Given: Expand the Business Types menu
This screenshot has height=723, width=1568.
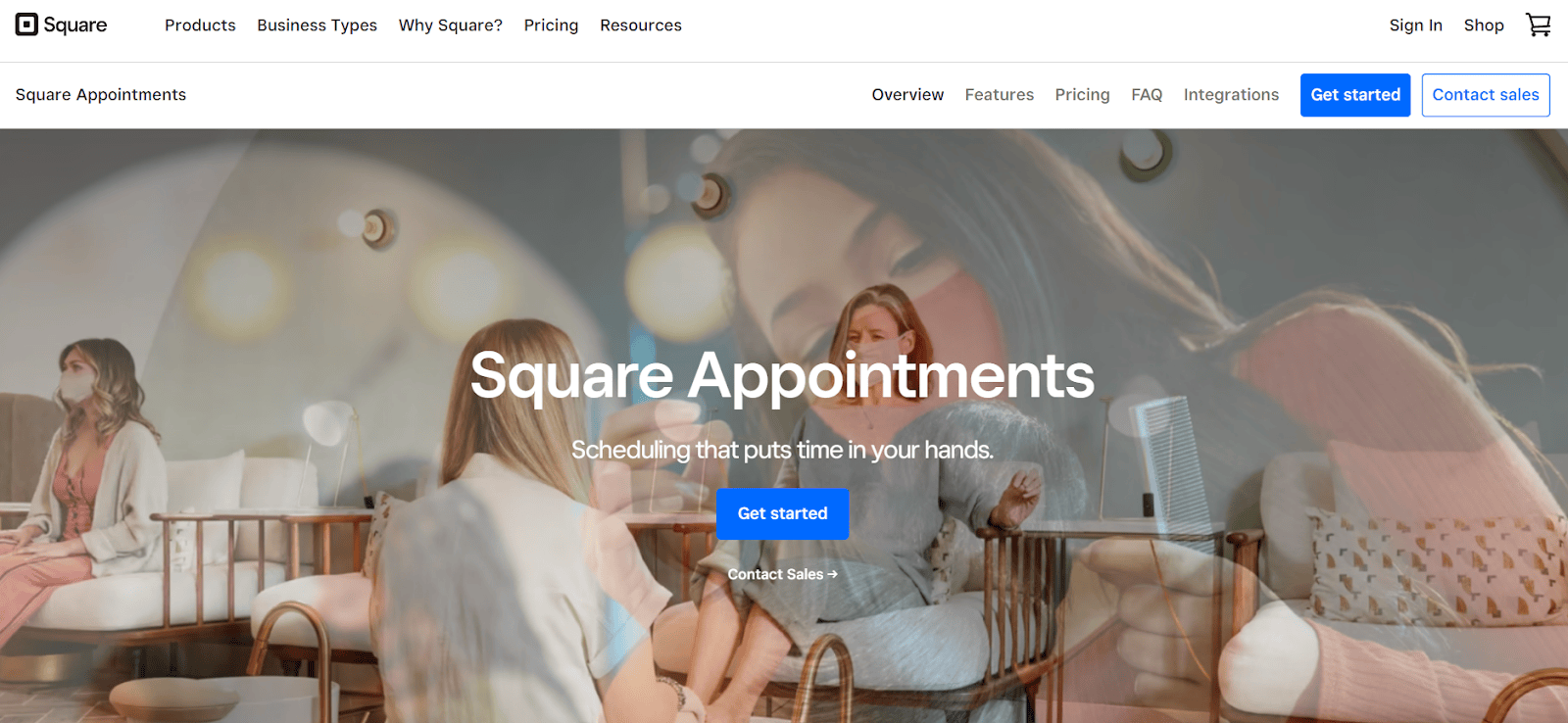Looking at the screenshot, I should click(x=317, y=25).
